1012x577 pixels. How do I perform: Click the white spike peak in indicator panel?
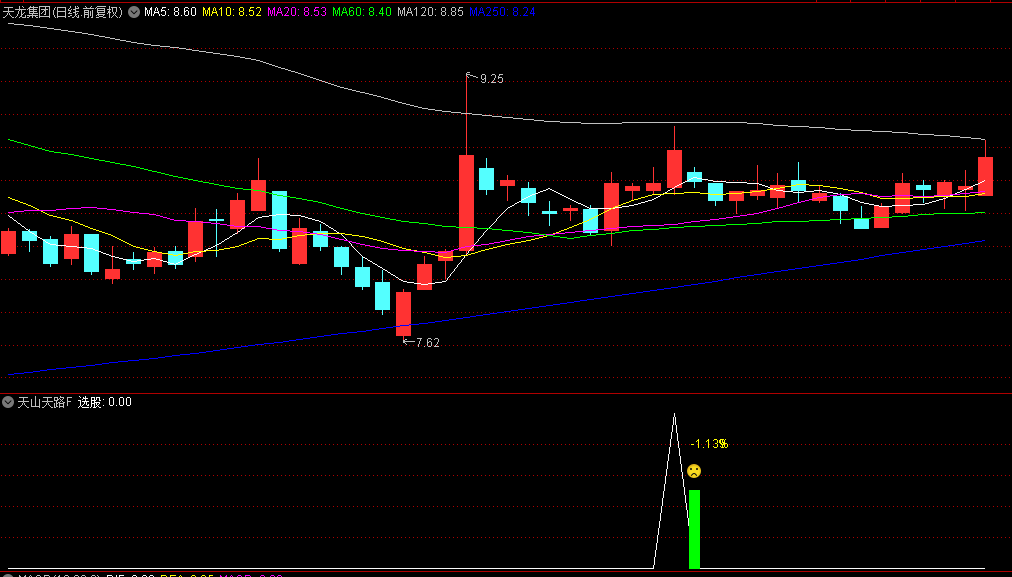(x=674, y=416)
